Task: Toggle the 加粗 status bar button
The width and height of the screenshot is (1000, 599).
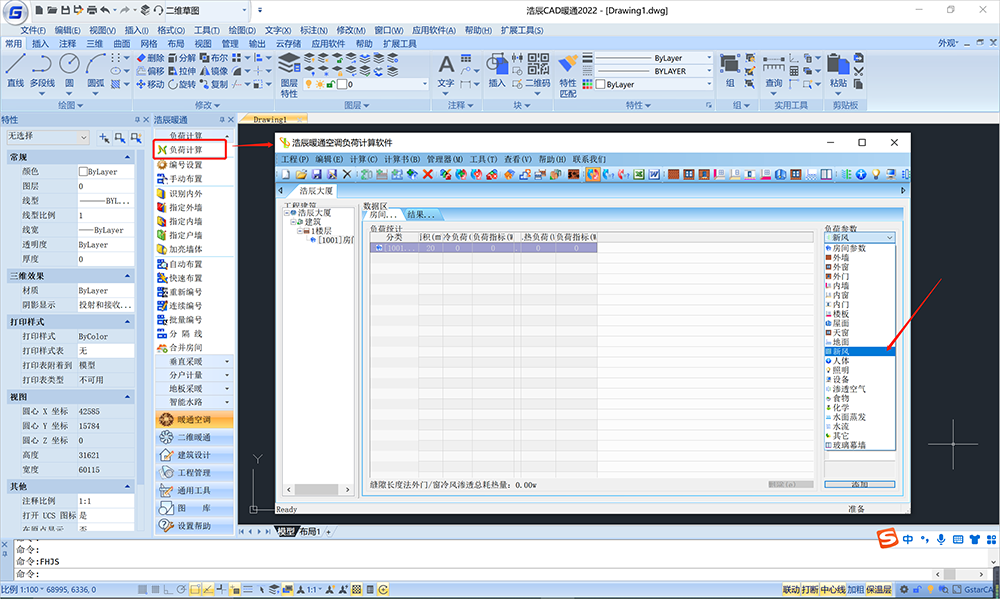Action: [x=856, y=589]
